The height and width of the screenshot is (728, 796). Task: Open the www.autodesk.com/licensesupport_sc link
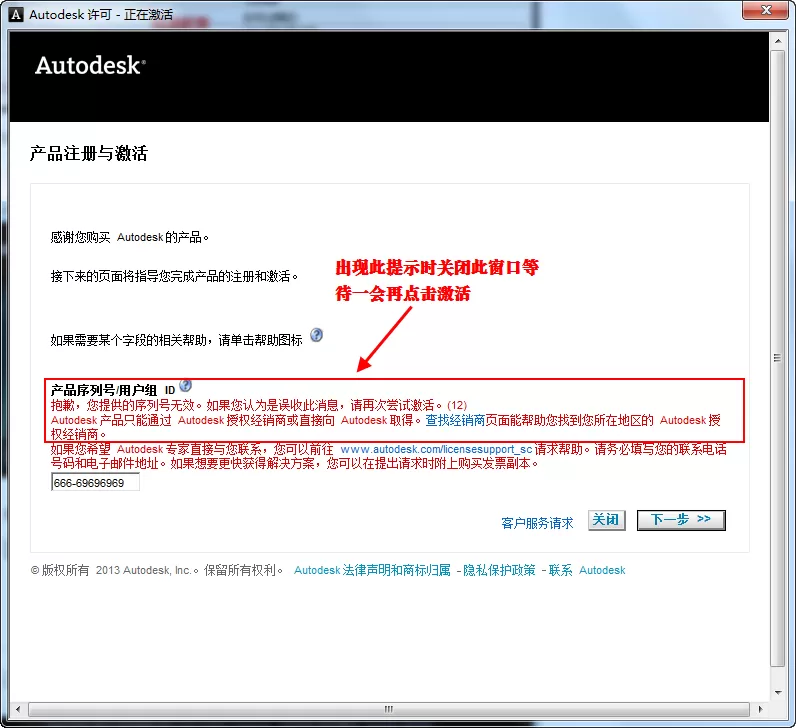tap(436, 449)
